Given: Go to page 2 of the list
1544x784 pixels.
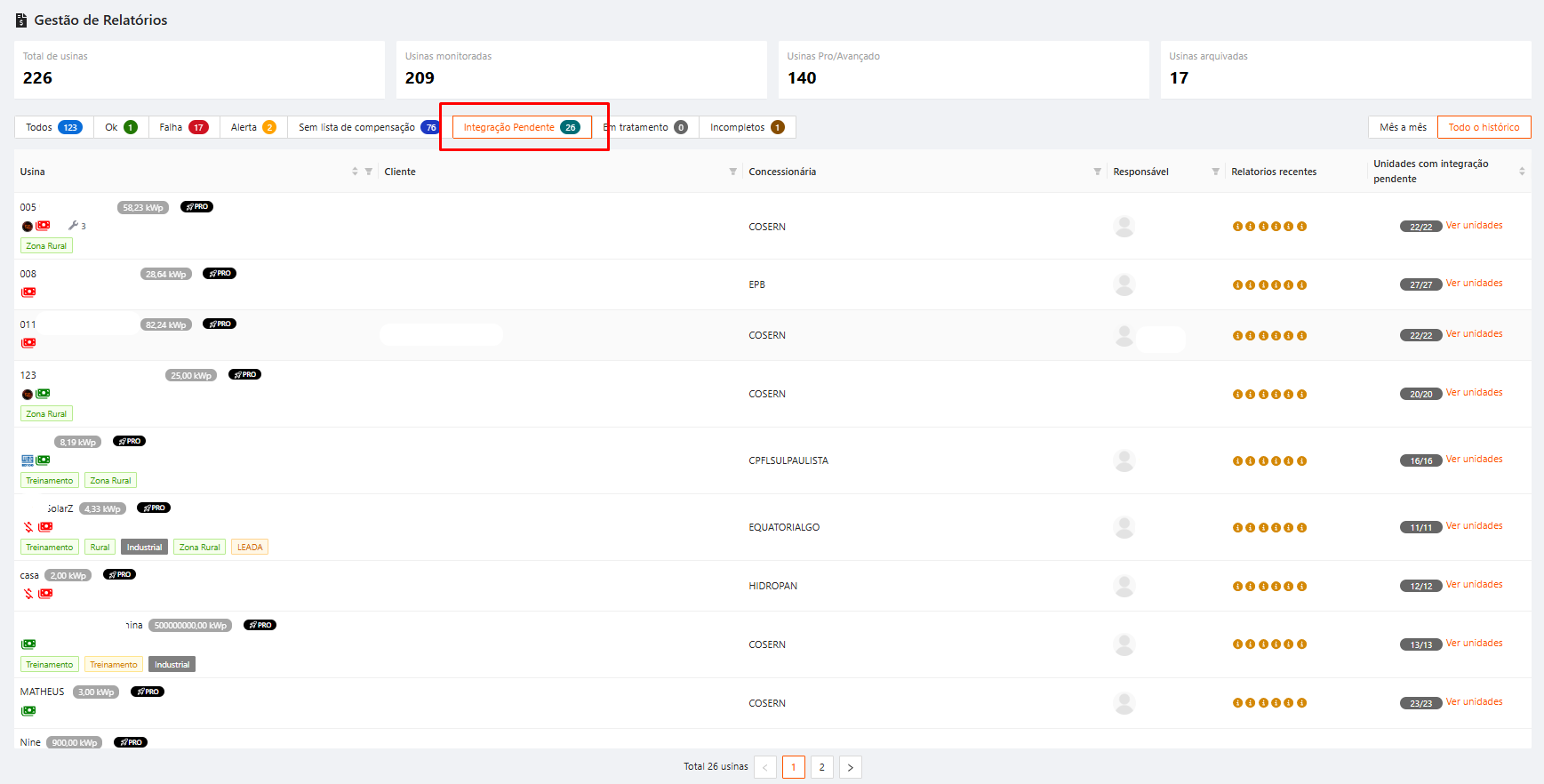Looking at the screenshot, I should tap(821, 767).
